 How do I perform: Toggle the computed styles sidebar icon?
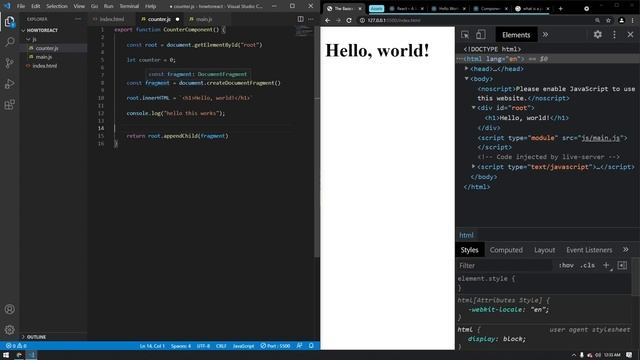coord(622,265)
